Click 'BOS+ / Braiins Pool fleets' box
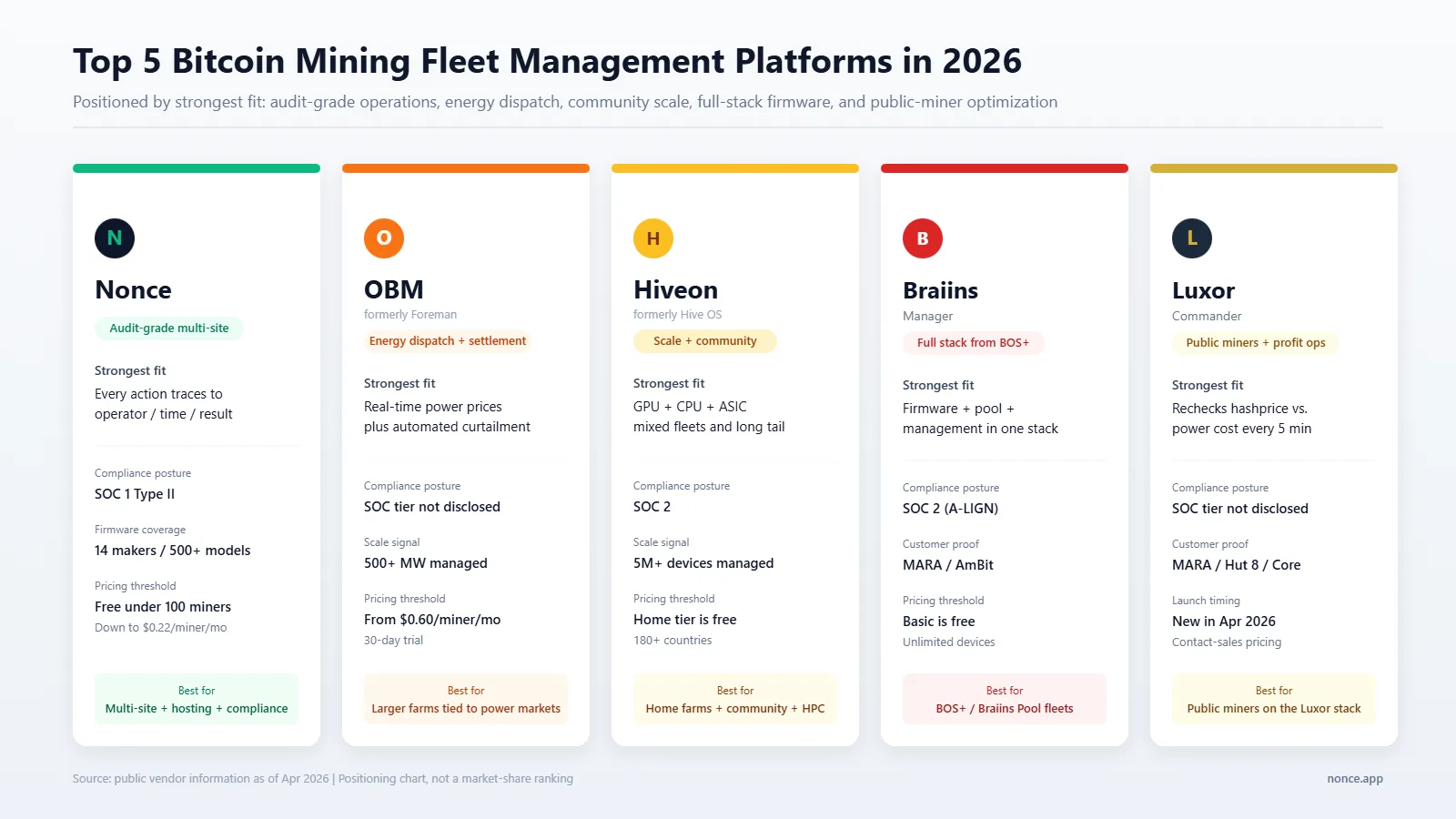 1005,699
